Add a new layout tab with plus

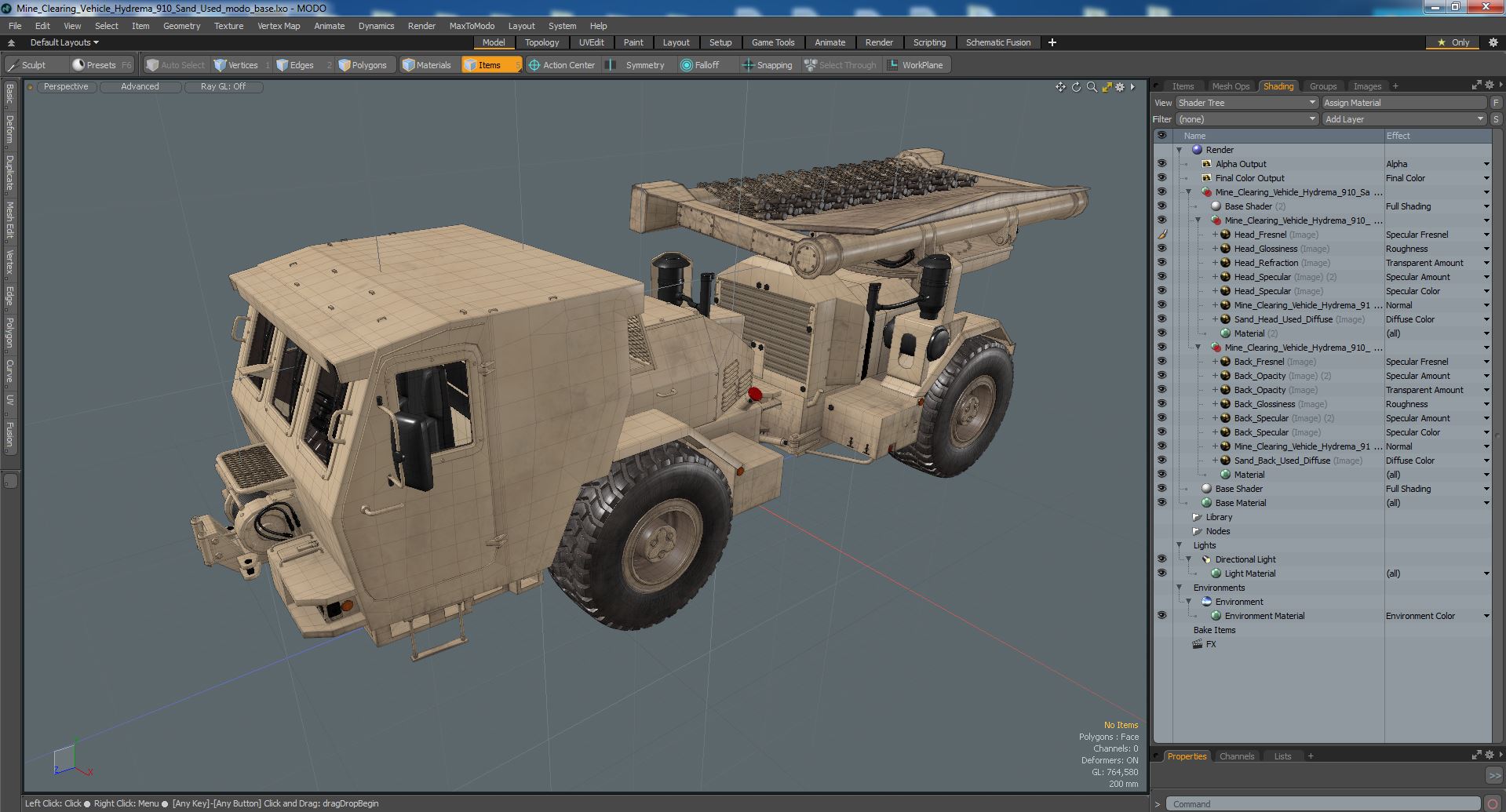coord(1052,42)
